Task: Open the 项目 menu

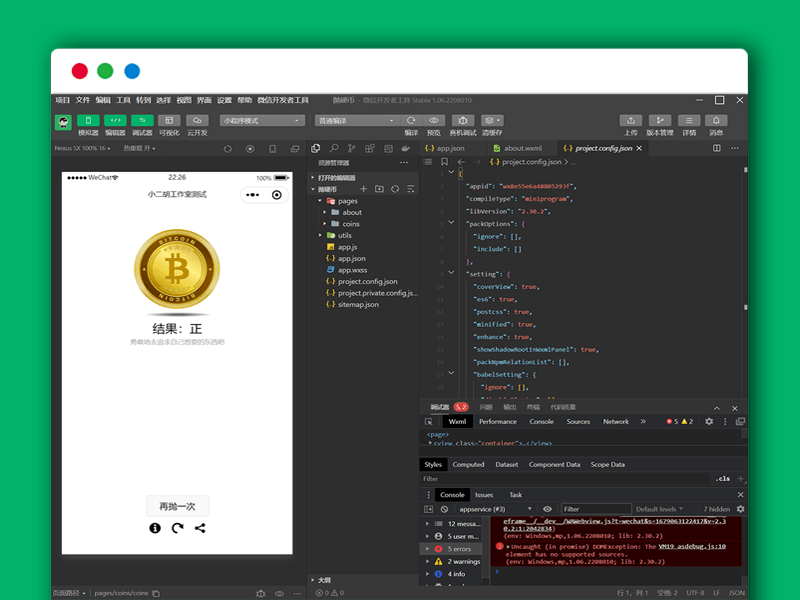Action: point(62,100)
